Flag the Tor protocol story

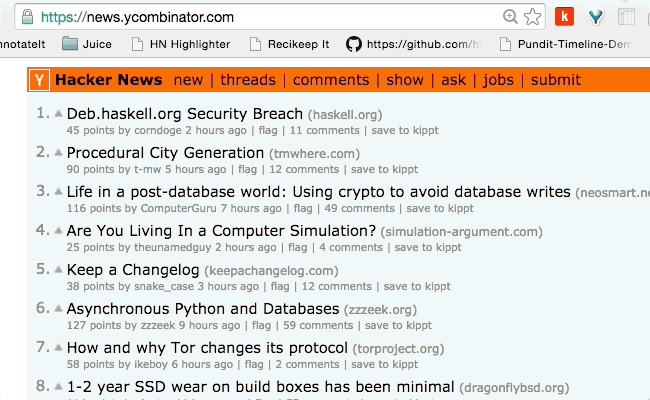254,364
